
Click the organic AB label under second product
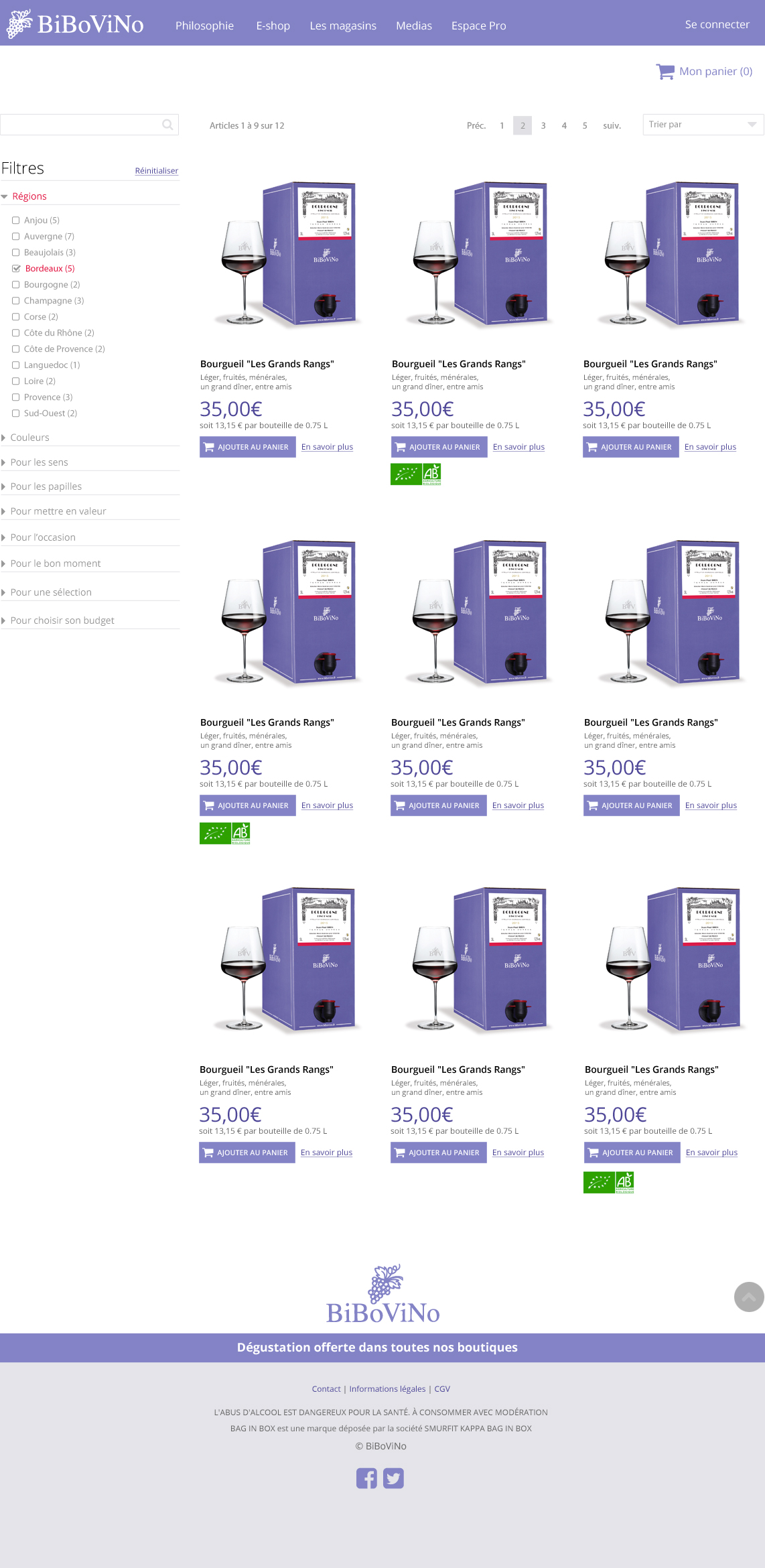pos(416,474)
